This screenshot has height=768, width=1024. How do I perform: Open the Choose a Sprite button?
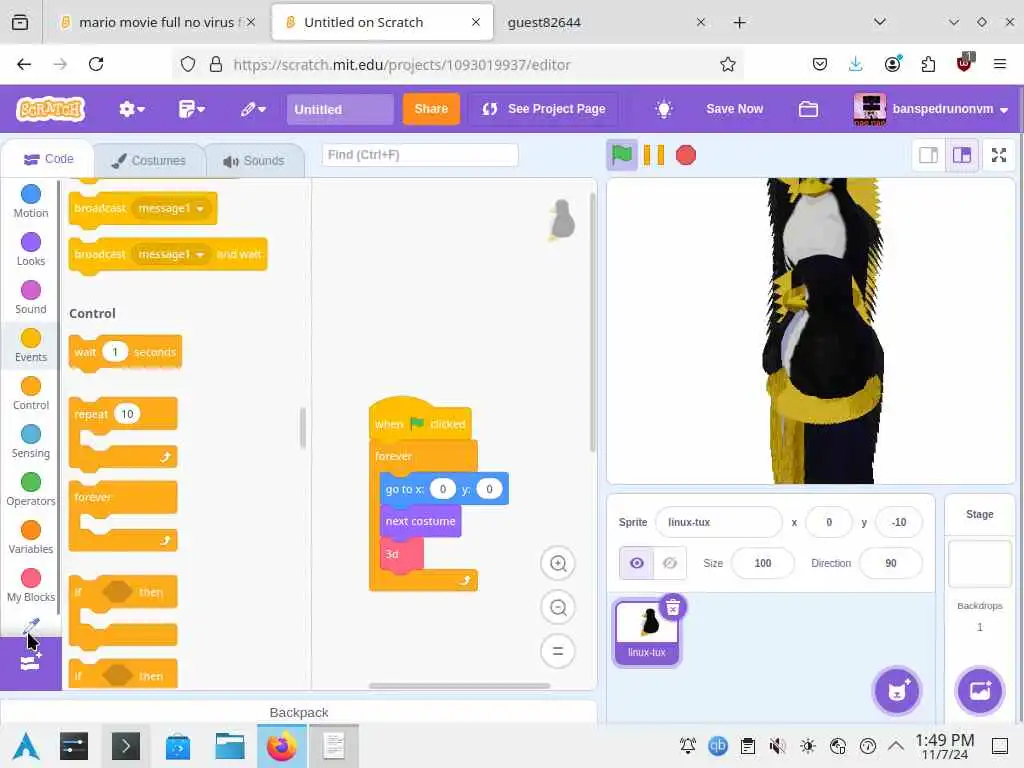coord(897,691)
